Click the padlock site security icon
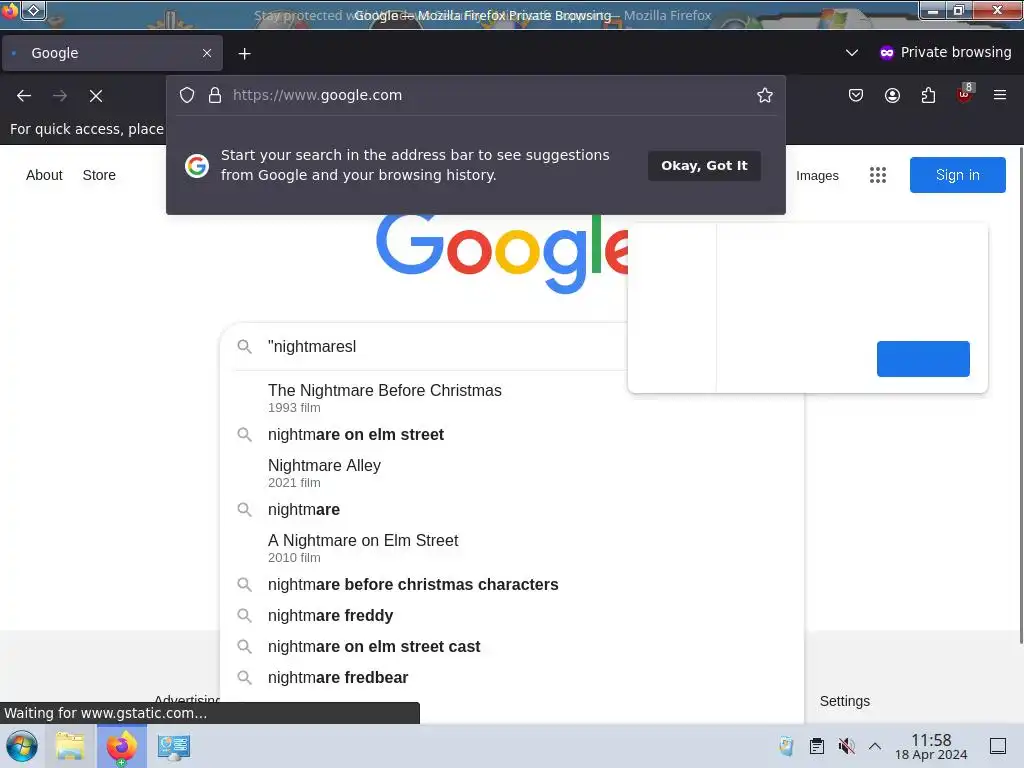Image resolution: width=1024 pixels, height=768 pixels. [215, 95]
